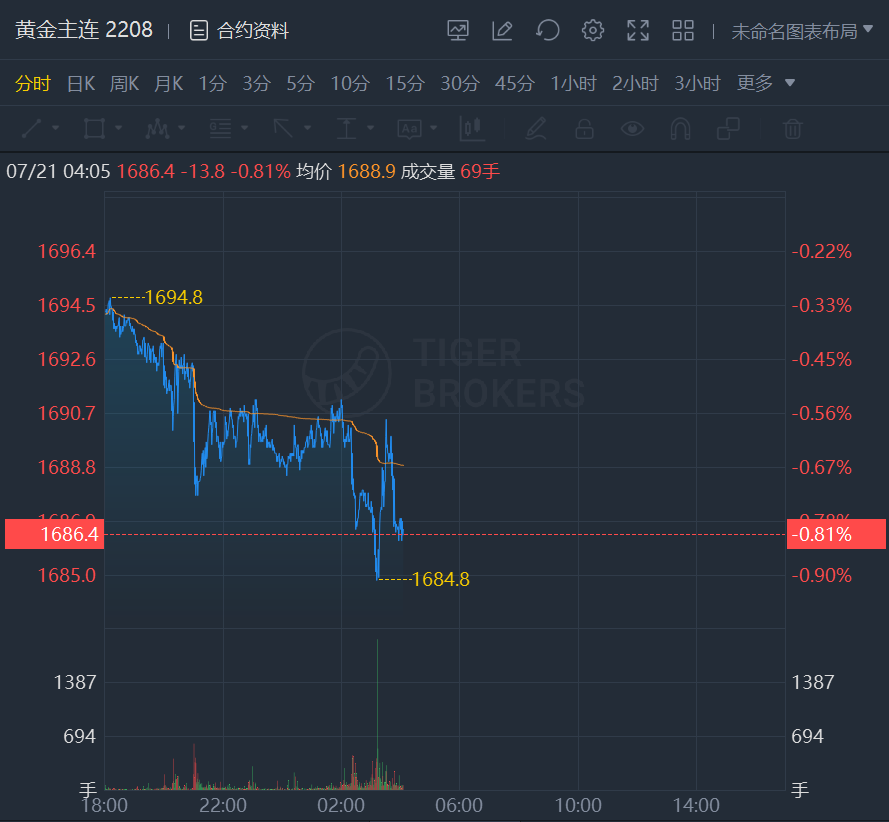This screenshot has height=822, width=889.
Task: Open the grid layout icon
Action: click(683, 31)
